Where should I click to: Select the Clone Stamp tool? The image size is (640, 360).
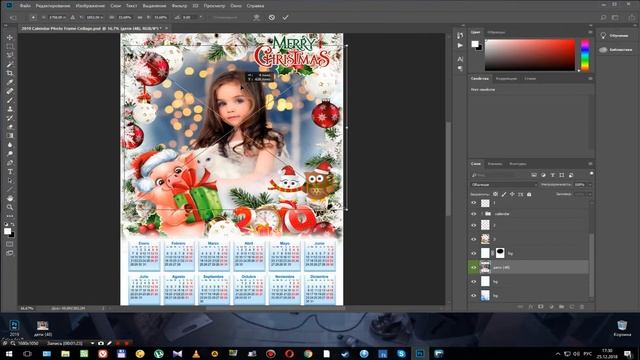pos(10,109)
